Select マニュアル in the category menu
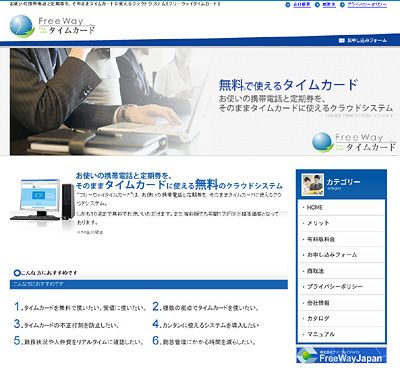The image size is (400, 373). tap(342, 334)
